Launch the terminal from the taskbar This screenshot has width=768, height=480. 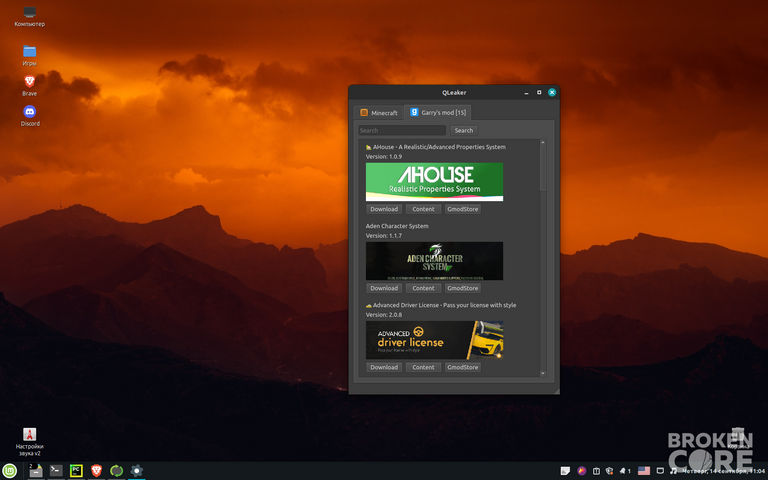[x=56, y=471]
